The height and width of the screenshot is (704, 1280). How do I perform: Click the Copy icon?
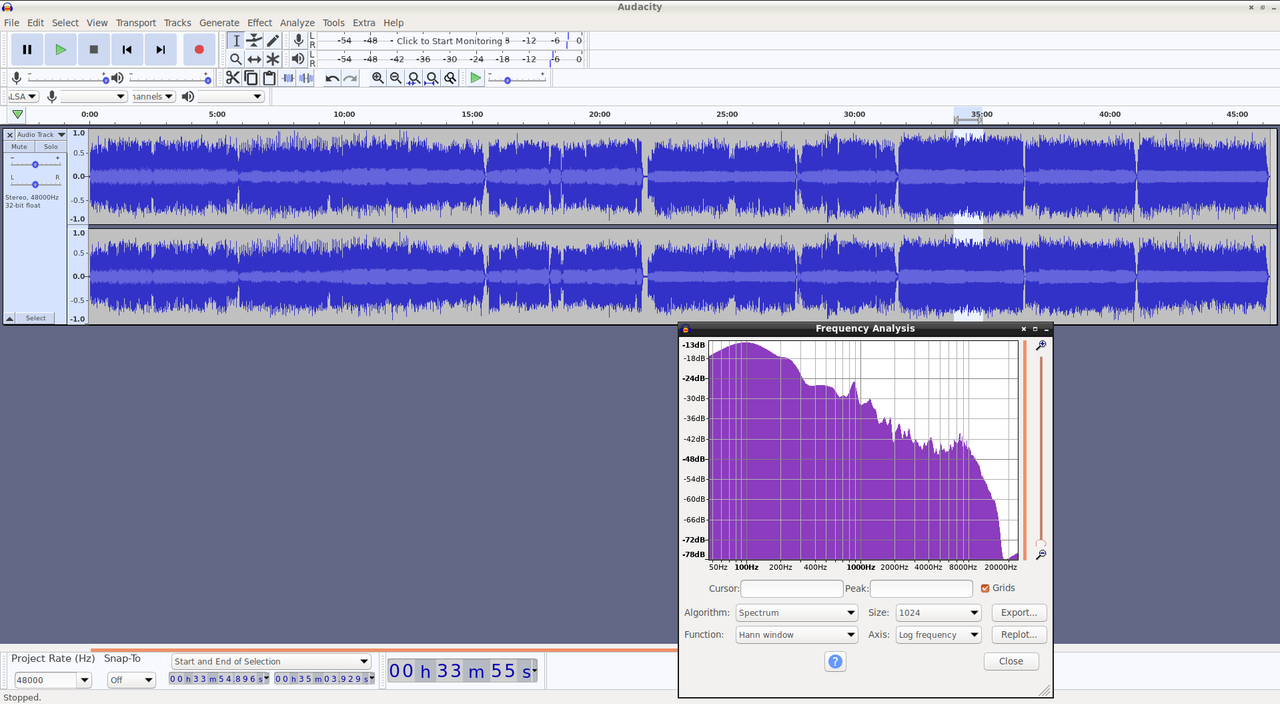[x=251, y=78]
